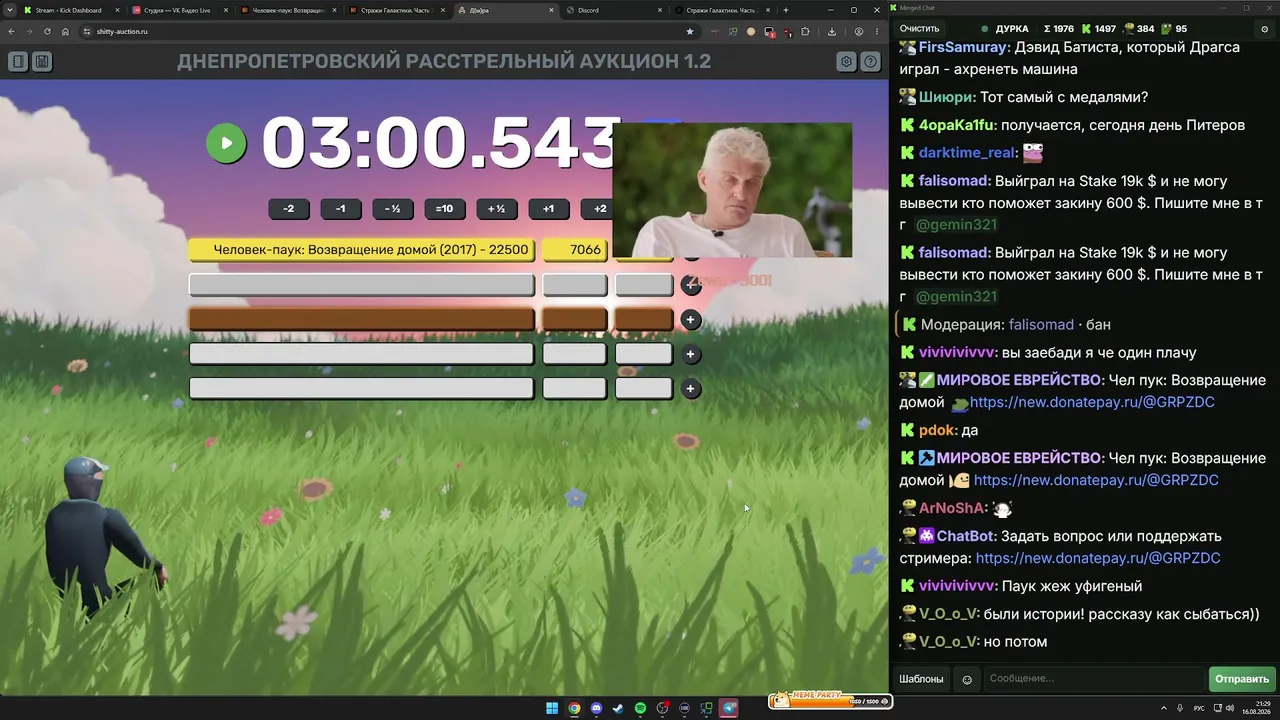
Task: Open the auction settings gear
Action: click(846, 62)
